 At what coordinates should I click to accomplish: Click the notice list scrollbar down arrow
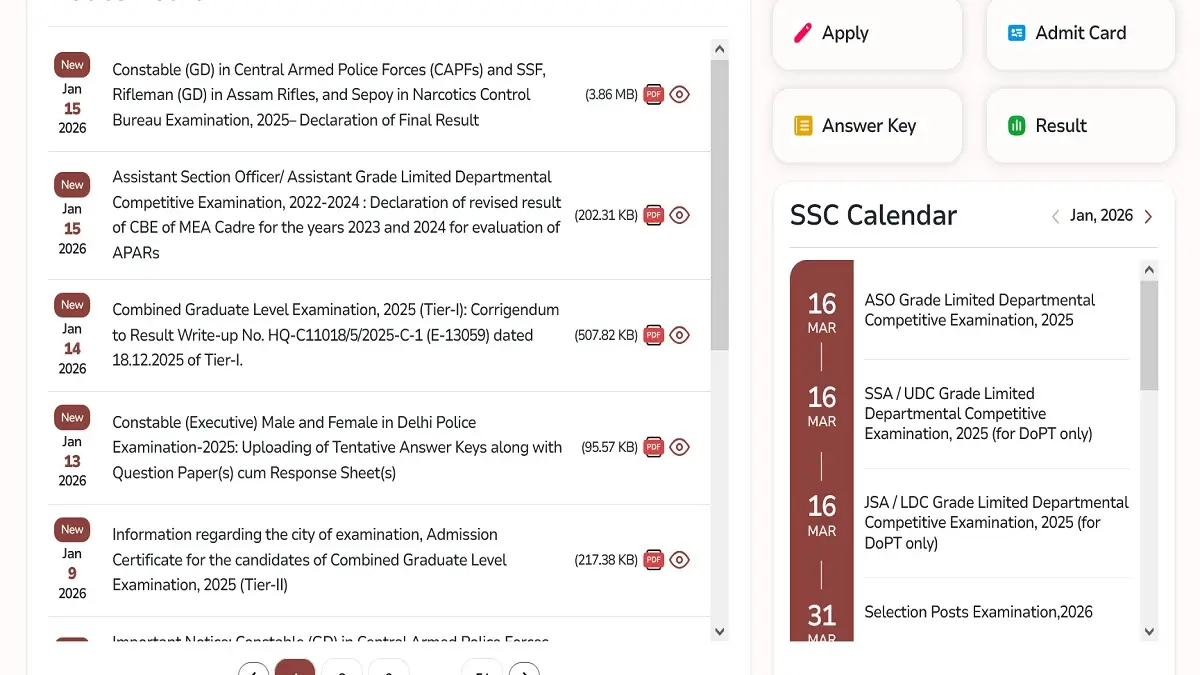pyautogui.click(x=719, y=632)
